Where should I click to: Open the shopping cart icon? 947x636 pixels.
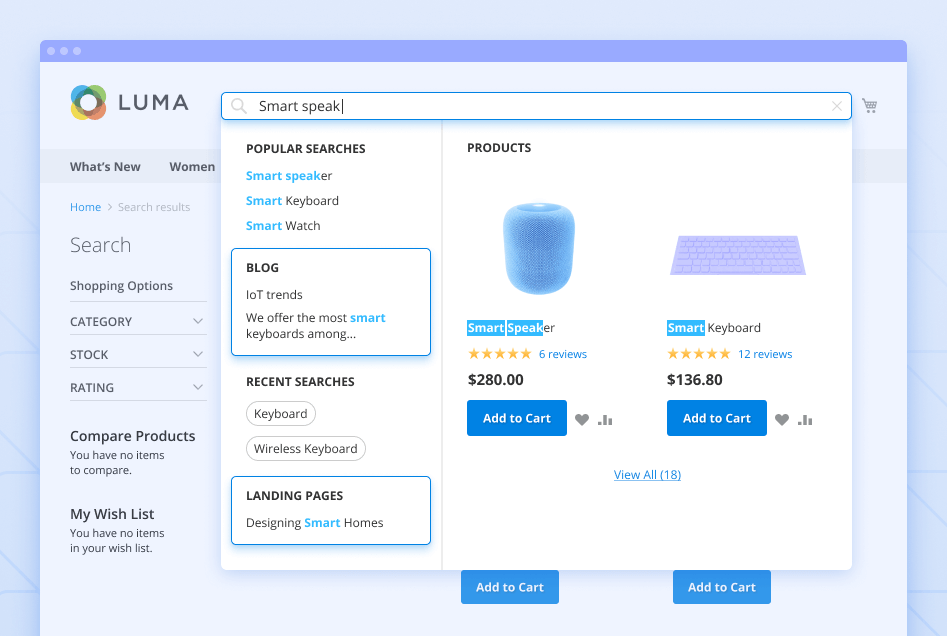pyautogui.click(x=870, y=106)
